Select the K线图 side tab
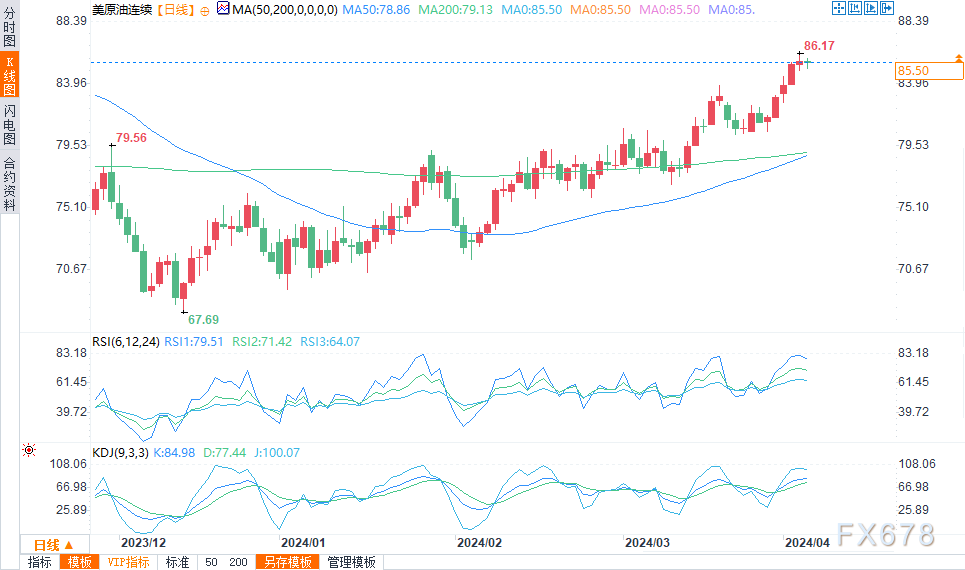 tap(9, 75)
